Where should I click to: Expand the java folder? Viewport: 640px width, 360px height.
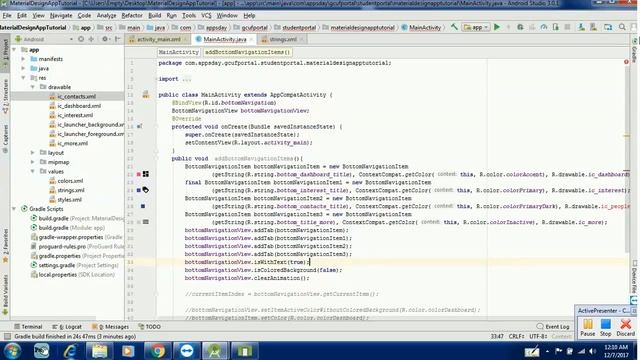pos(24,69)
